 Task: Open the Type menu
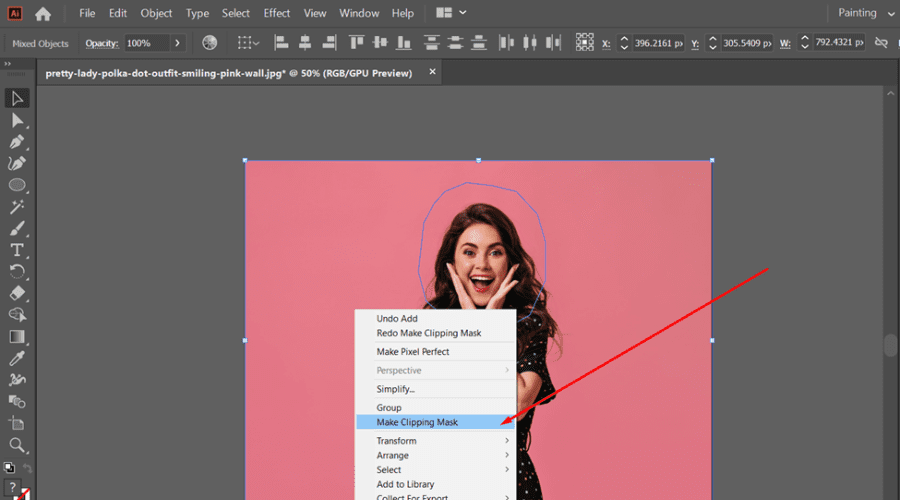(197, 13)
